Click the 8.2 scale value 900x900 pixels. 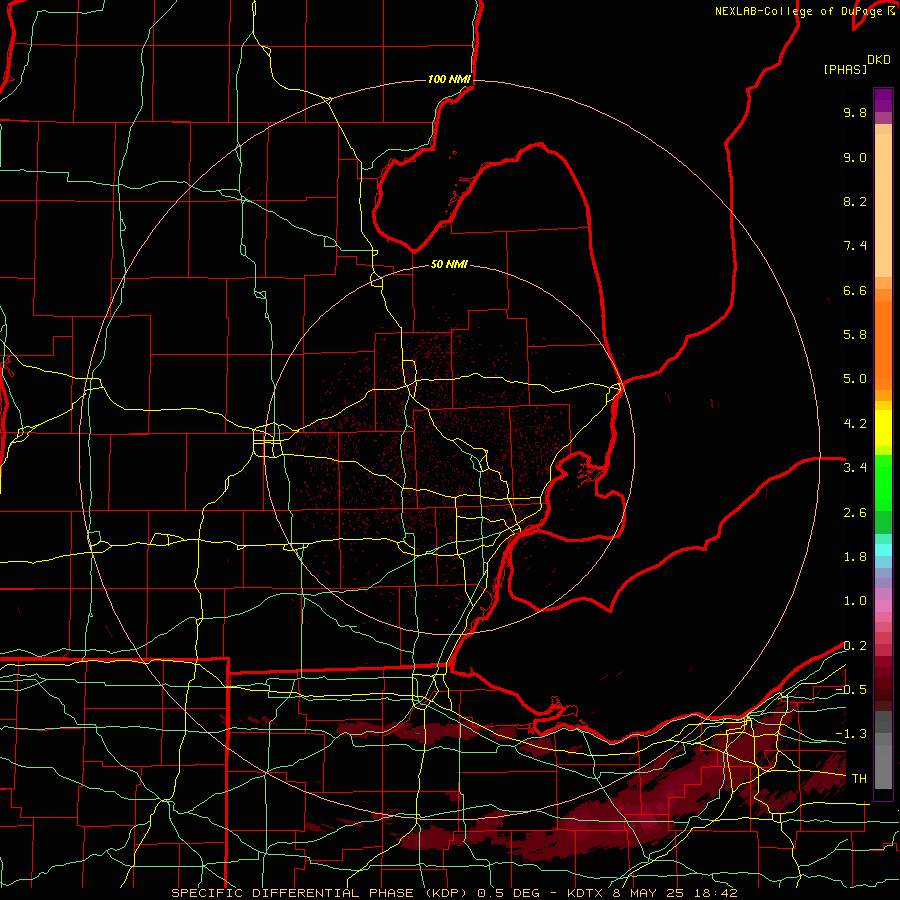[x=855, y=201]
